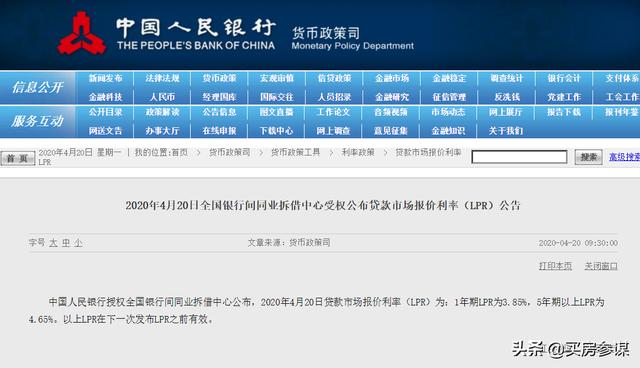
Task: Open the 党建工作 navigation item
Action: tap(564, 97)
